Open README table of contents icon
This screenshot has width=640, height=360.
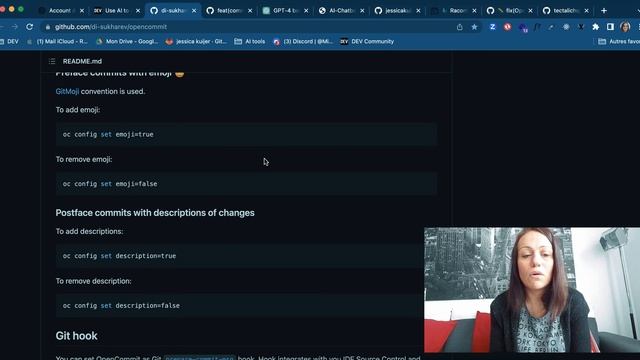[x=52, y=61]
